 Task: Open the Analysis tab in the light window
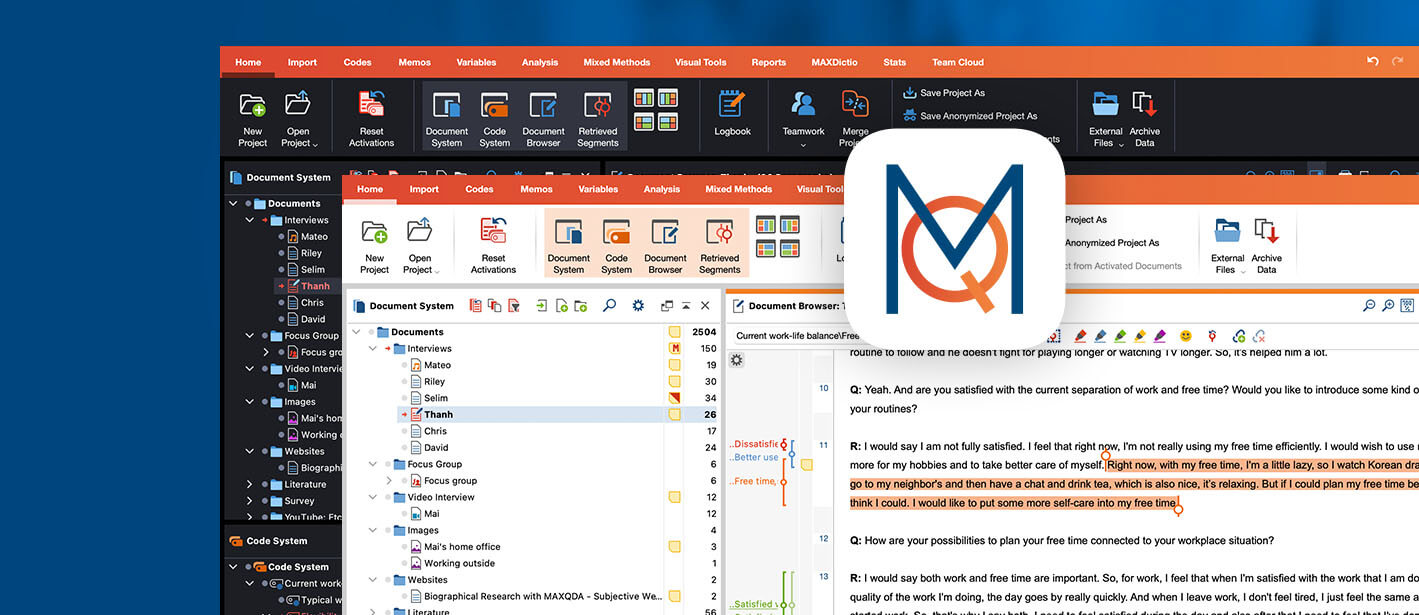click(662, 189)
